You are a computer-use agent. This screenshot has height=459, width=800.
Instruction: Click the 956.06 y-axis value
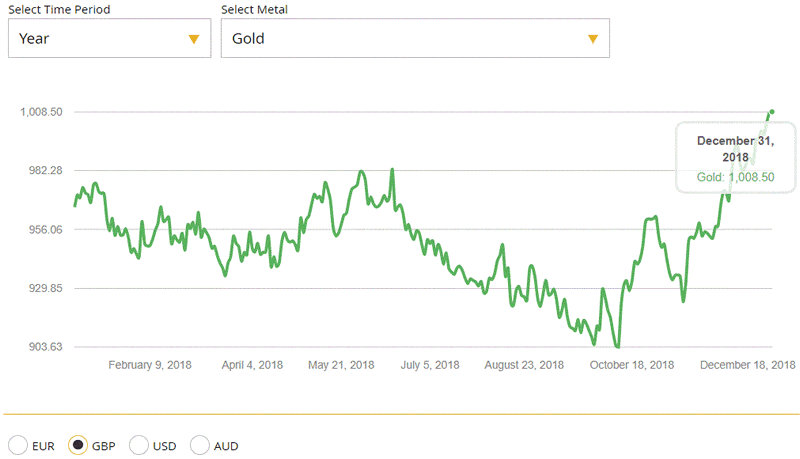pyautogui.click(x=45, y=230)
